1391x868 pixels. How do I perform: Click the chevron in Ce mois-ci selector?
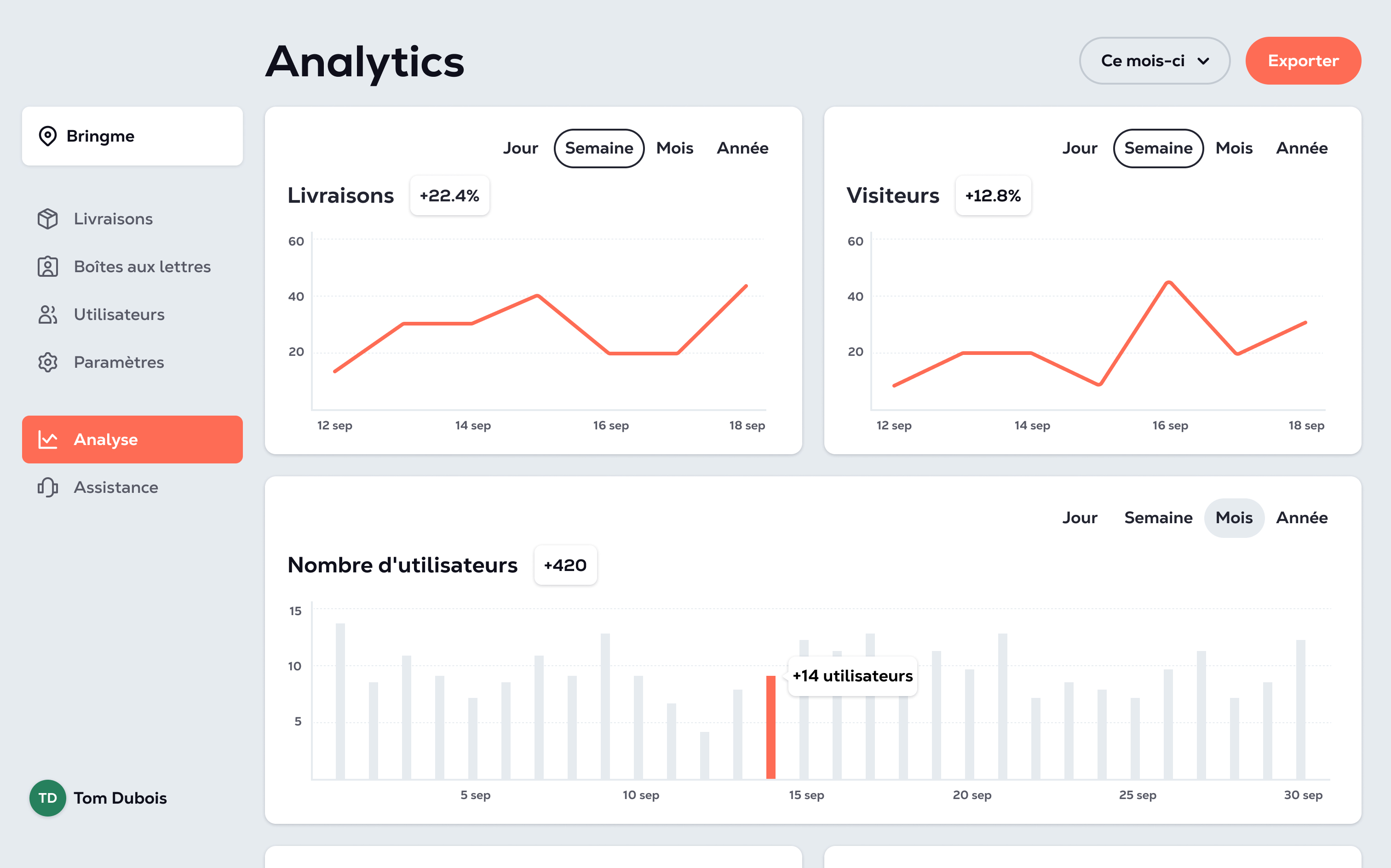1203,62
